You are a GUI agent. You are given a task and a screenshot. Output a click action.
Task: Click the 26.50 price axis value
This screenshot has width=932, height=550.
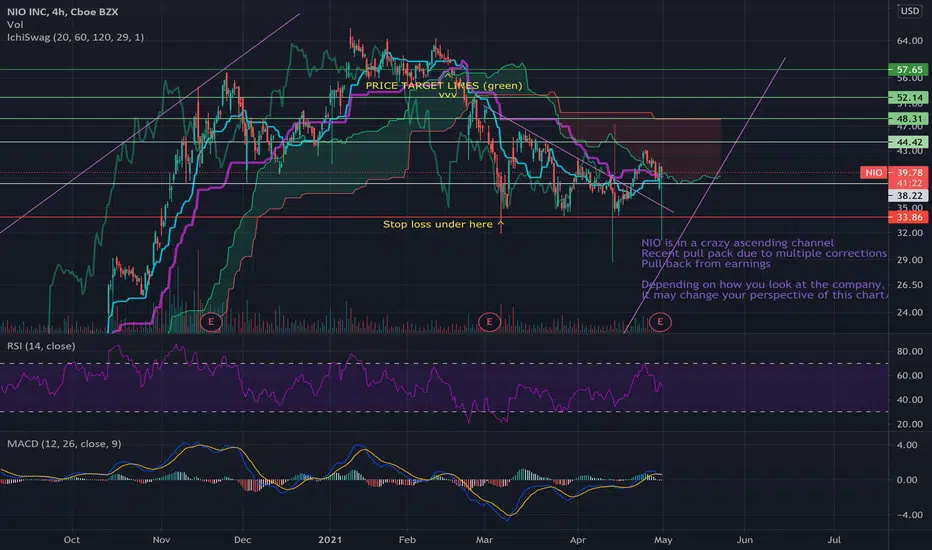[909, 285]
